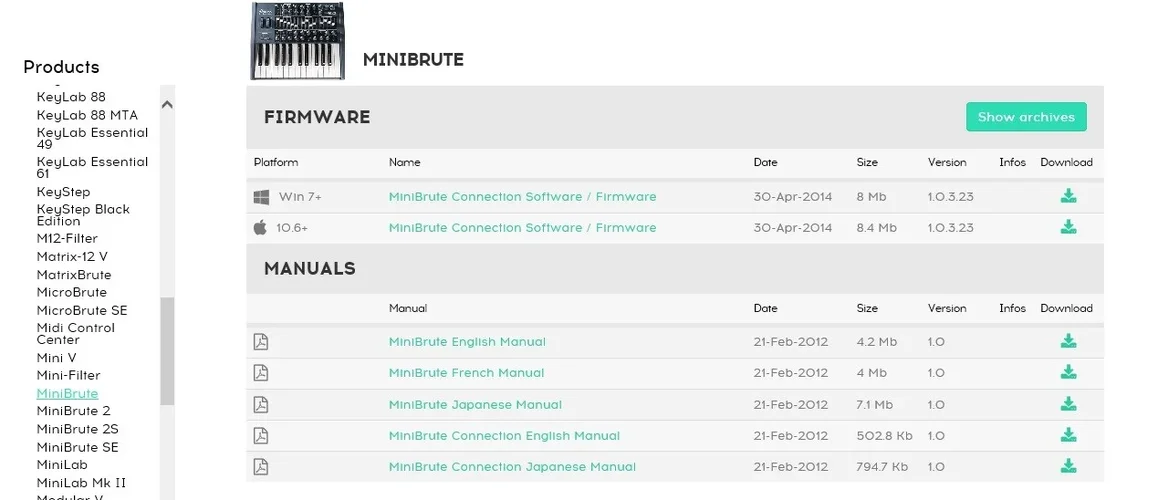Click the manuals Manual column header
Viewport: 1158px width, 500px height.
[408, 308]
